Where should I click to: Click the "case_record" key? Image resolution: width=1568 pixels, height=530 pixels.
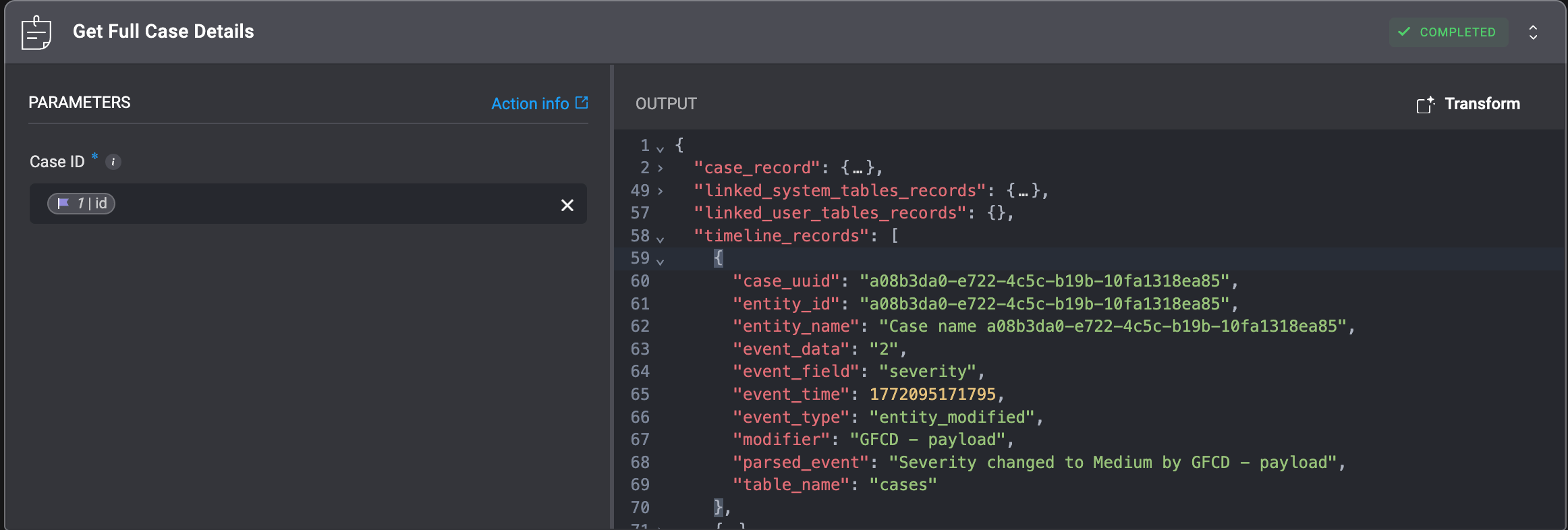pos(757,168)
